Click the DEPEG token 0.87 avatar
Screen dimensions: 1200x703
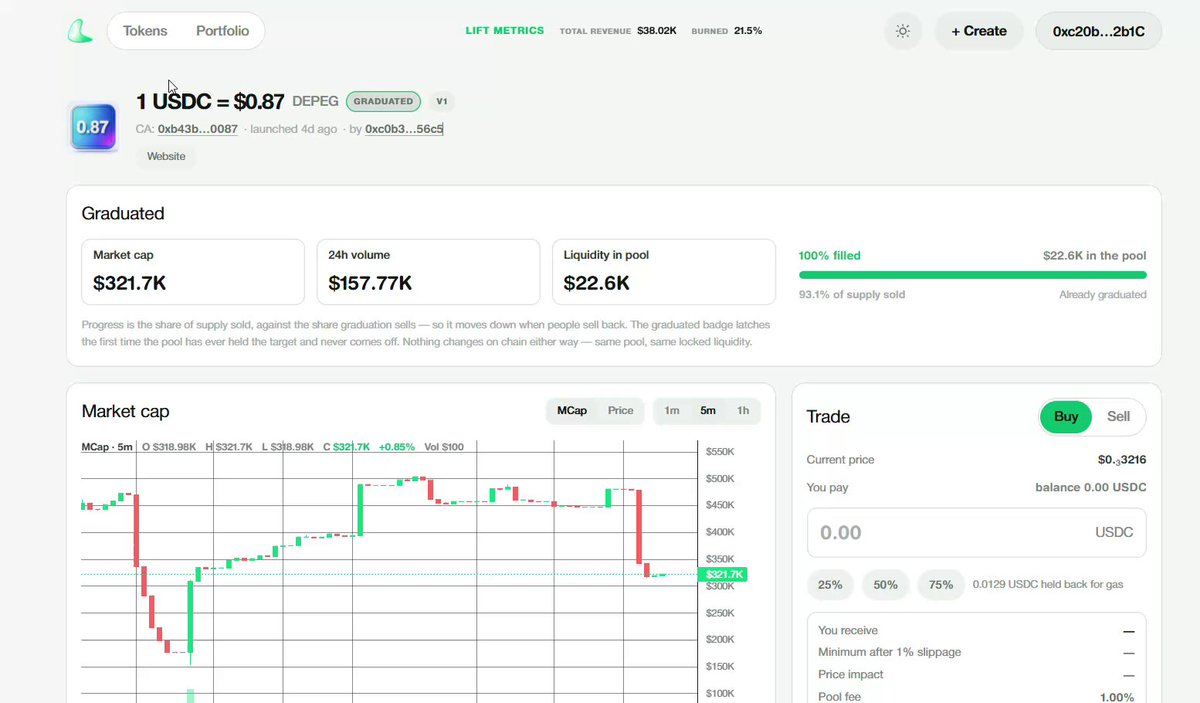(93, 127)
